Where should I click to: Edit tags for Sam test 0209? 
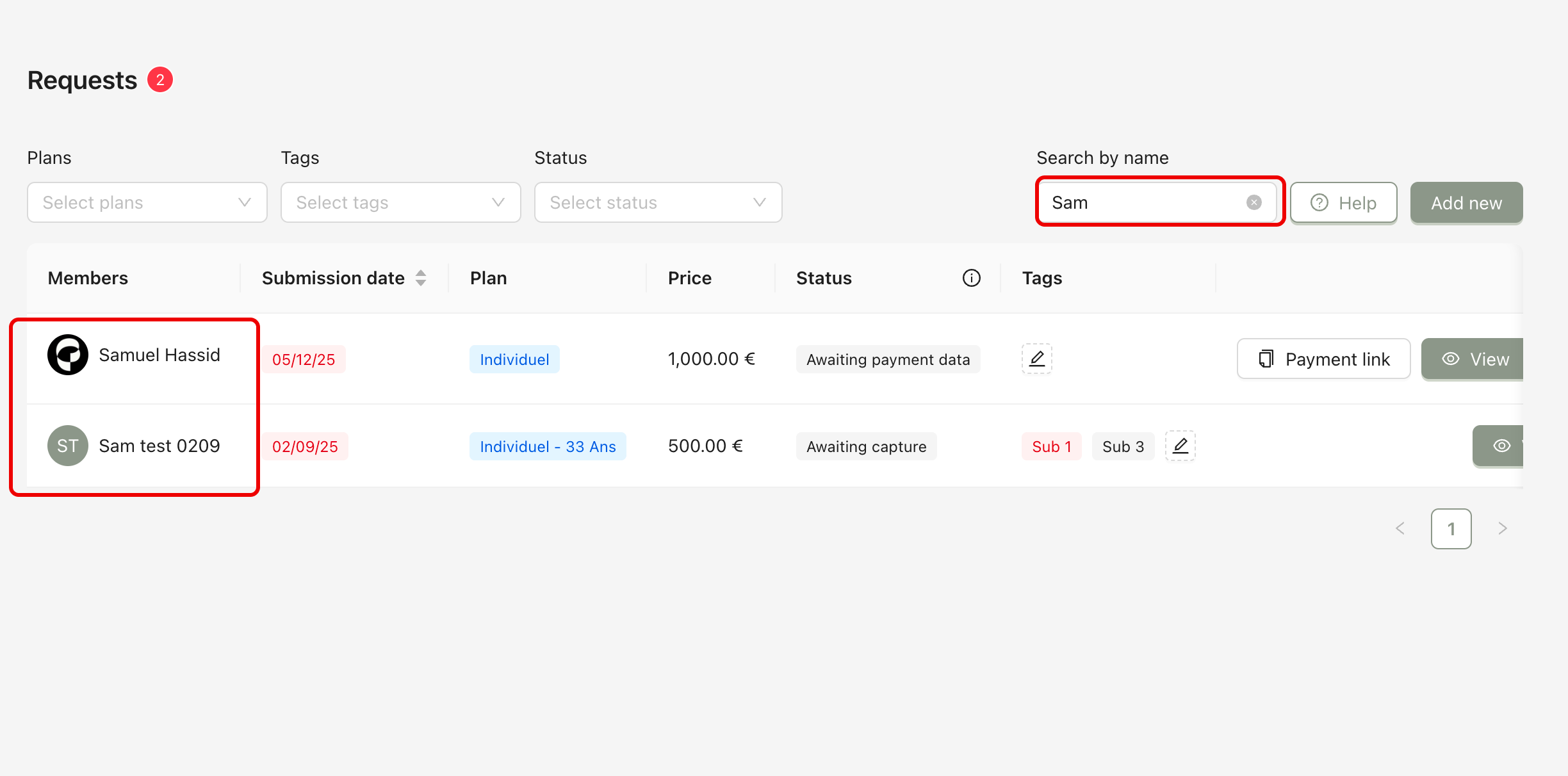point(1180,446)
